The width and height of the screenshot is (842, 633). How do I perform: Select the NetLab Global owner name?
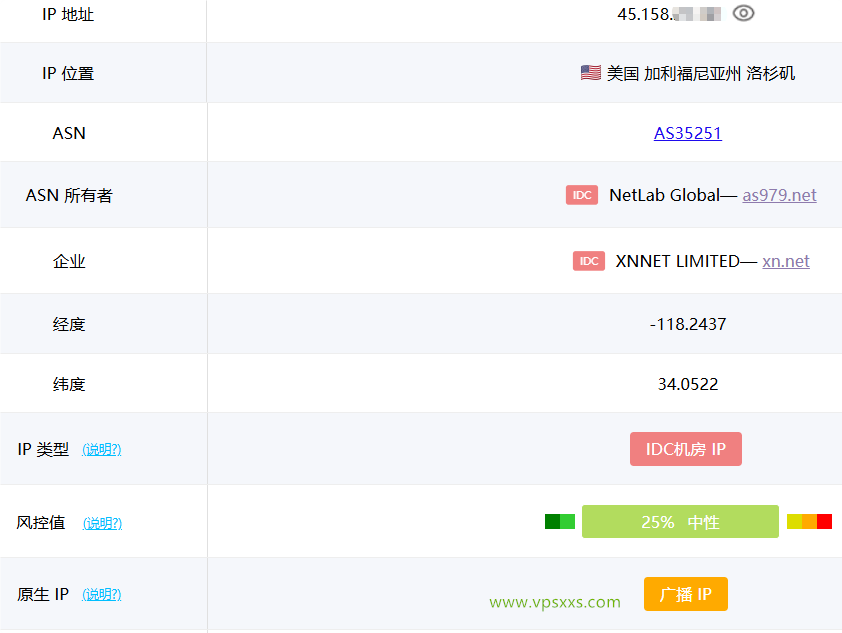[x=664, y=195]
